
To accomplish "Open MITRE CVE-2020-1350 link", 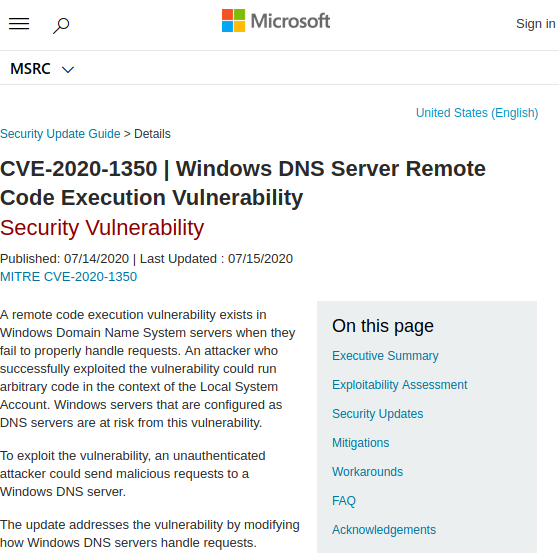I will [x=68, y=277].
